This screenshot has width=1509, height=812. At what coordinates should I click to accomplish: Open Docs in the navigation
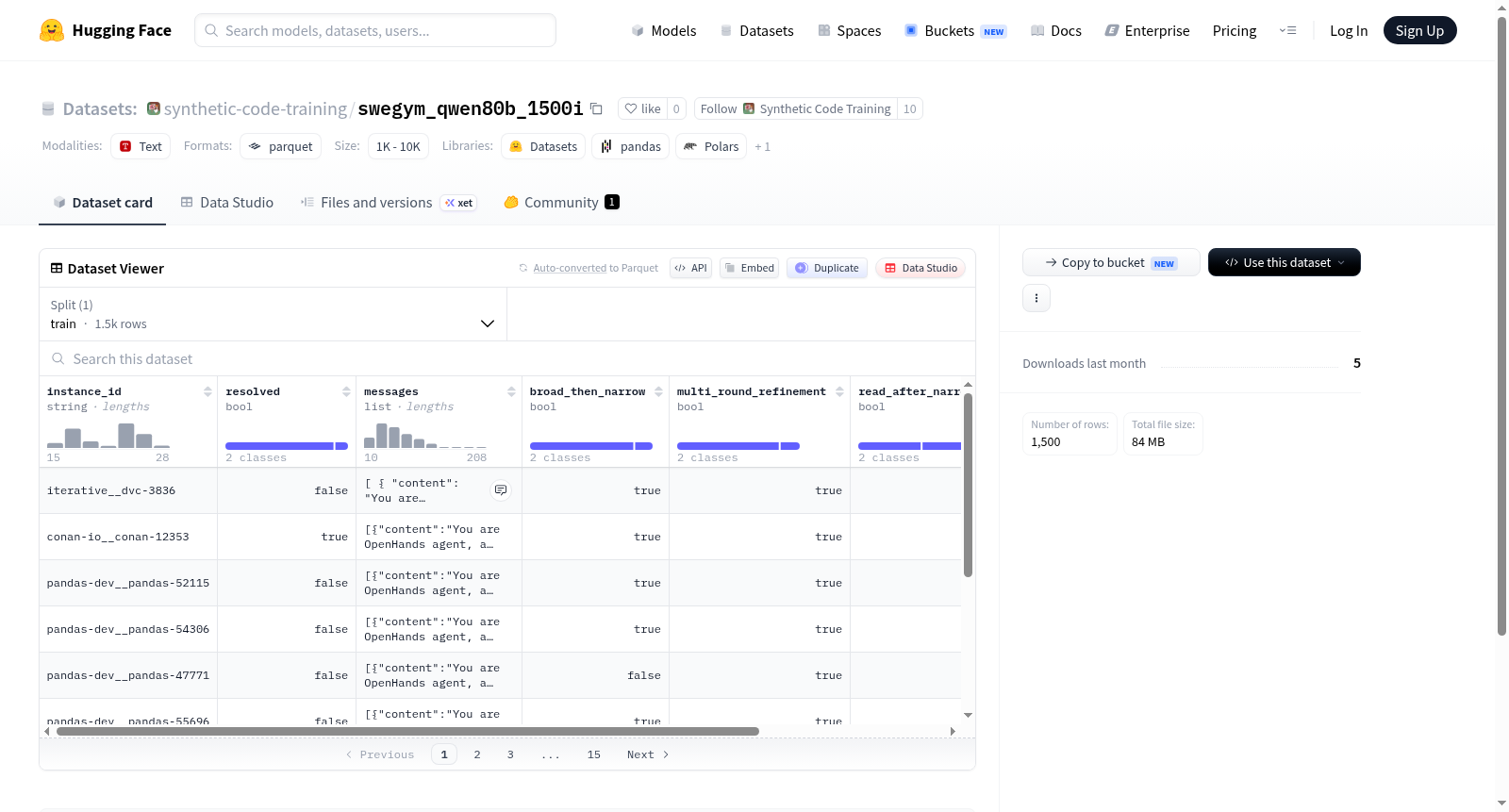(1055, 30)
